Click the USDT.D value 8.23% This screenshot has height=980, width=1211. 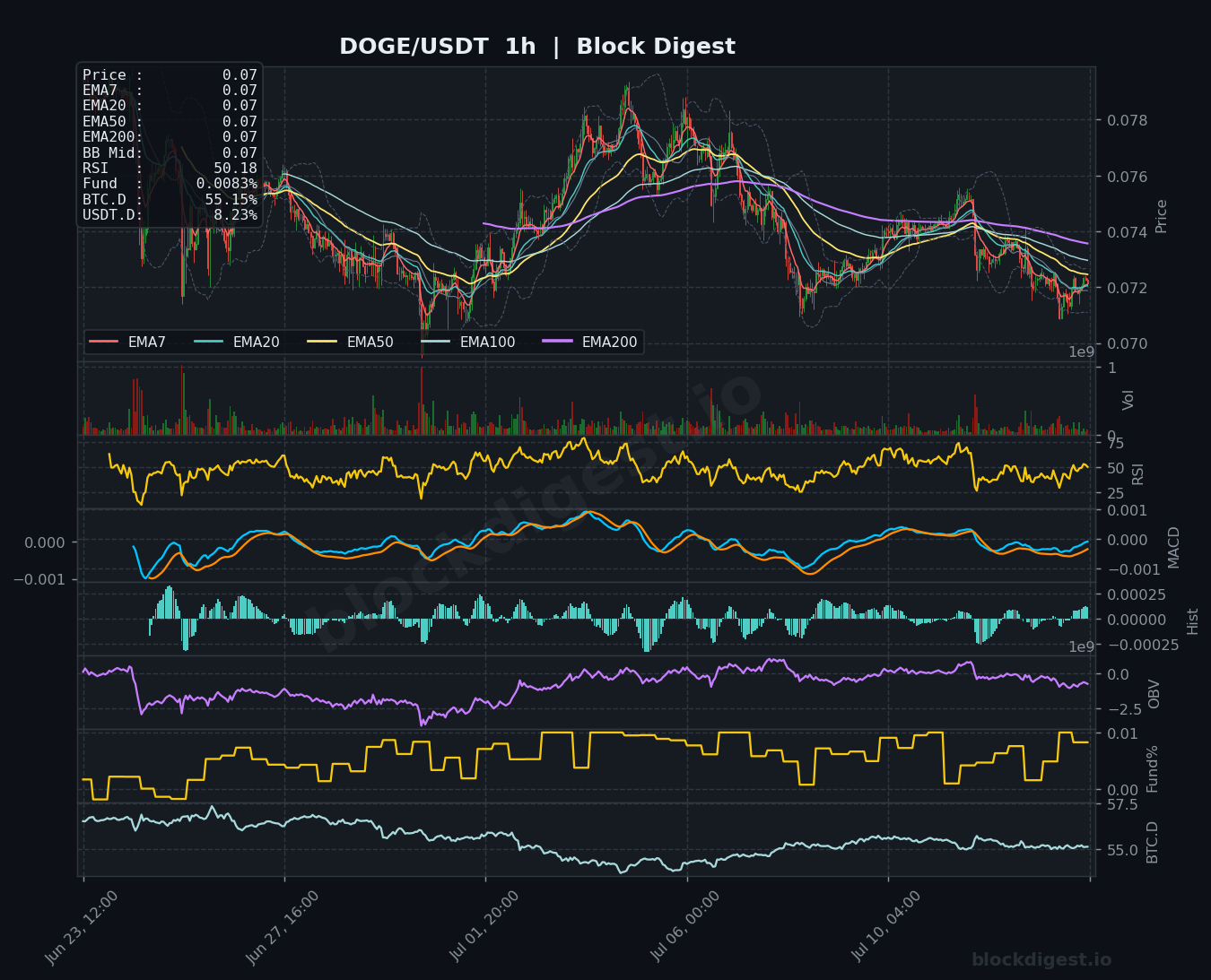coord(235,215)
